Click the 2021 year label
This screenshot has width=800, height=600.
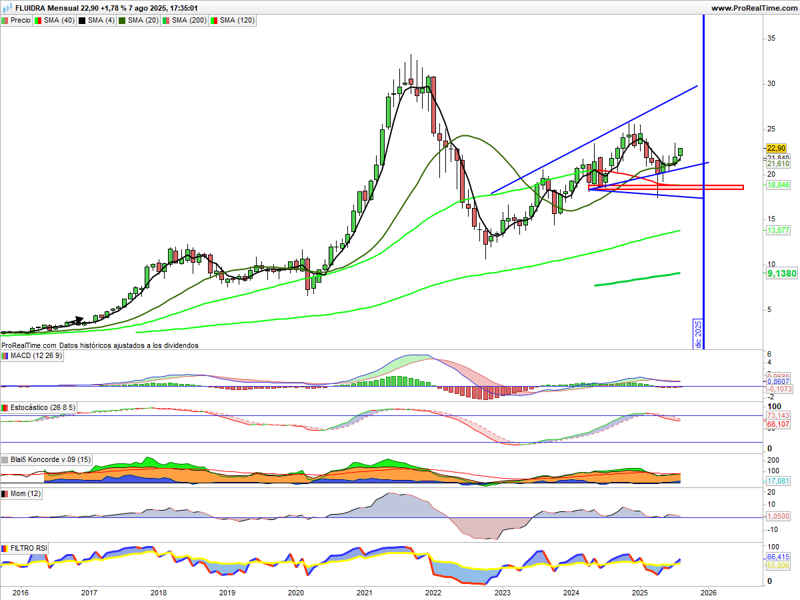tap(364, 593)
